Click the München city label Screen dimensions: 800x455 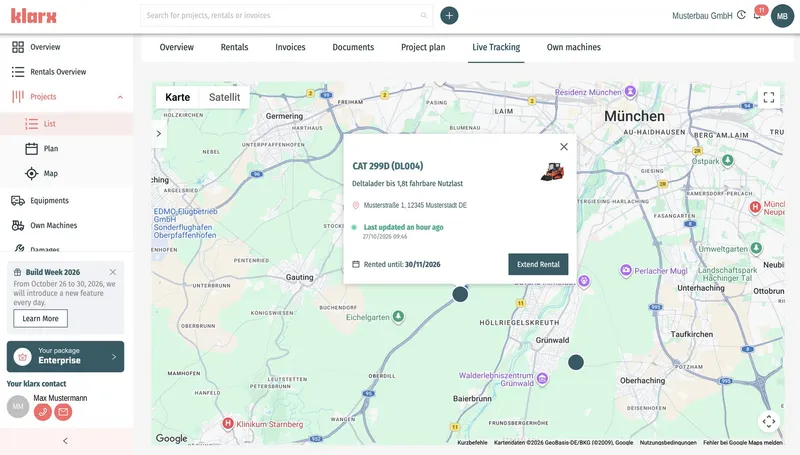634,116
